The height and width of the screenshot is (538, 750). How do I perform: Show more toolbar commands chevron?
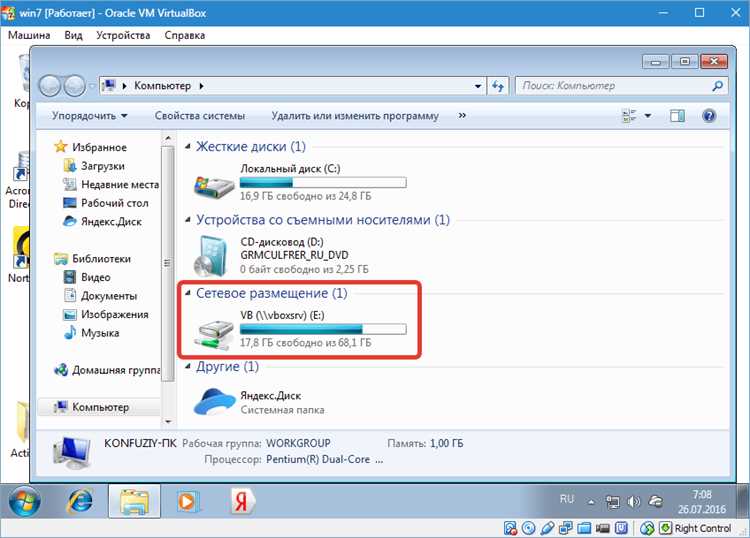[462, 115]
